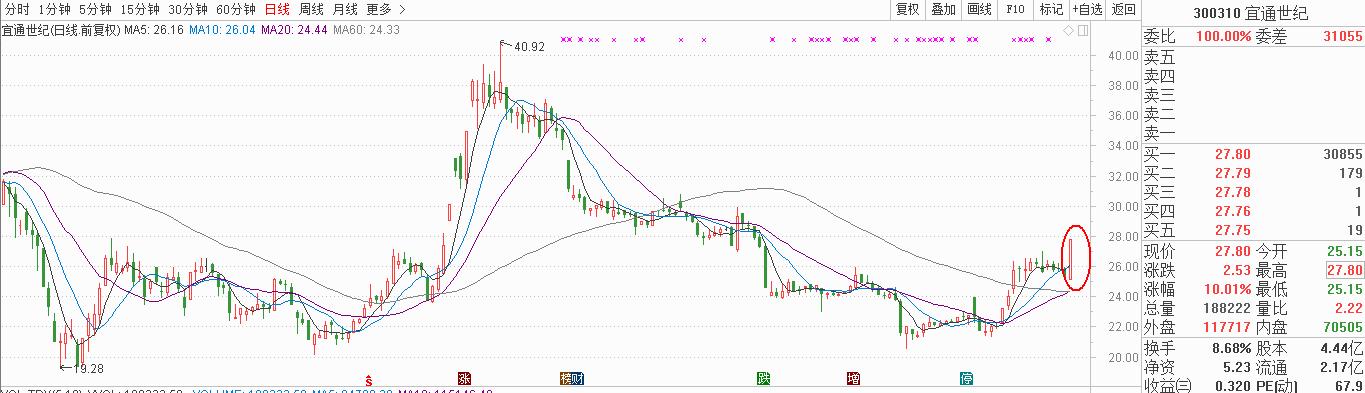Image resolution: width=1365 pixels, height=393 pixels.
Task: Click the diamond icon above the price axis
Action: click(1069, 31)
